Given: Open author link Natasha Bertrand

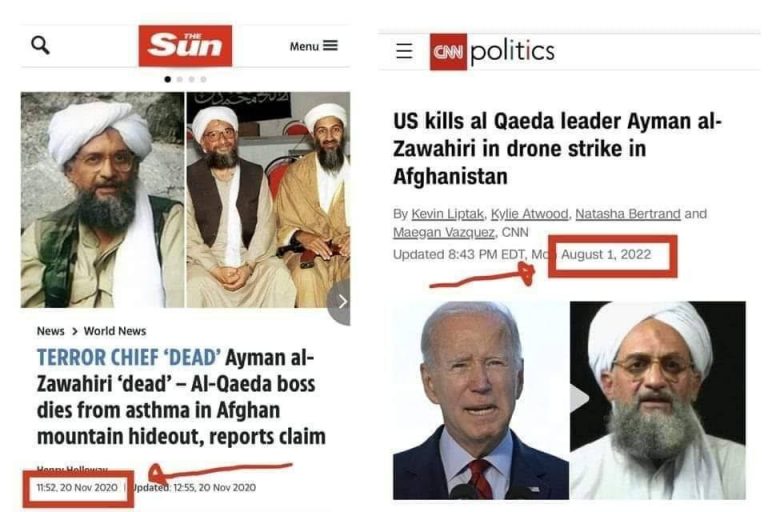Looking at the screenshot, I should 627,214.
